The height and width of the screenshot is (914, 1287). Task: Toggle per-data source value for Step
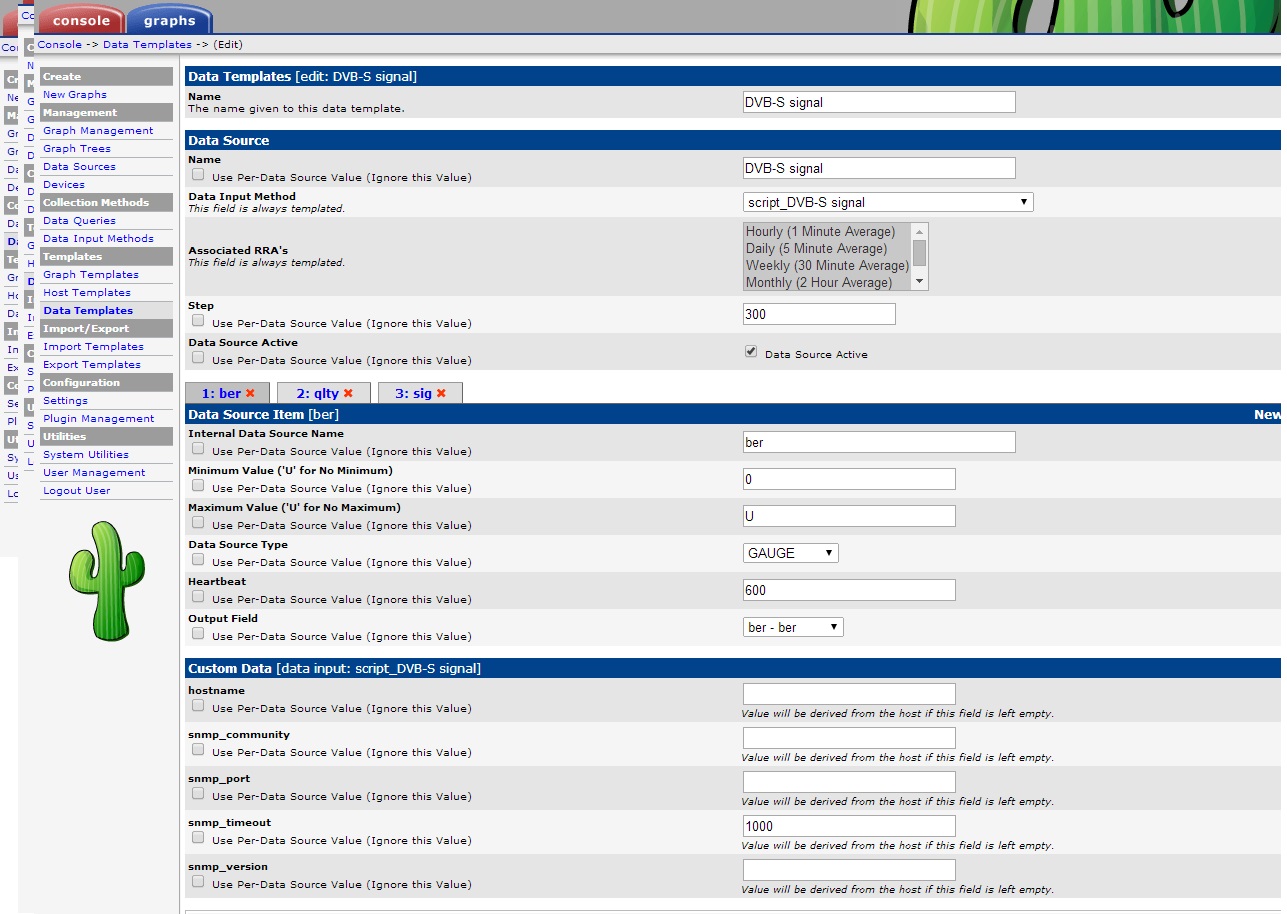198,321
